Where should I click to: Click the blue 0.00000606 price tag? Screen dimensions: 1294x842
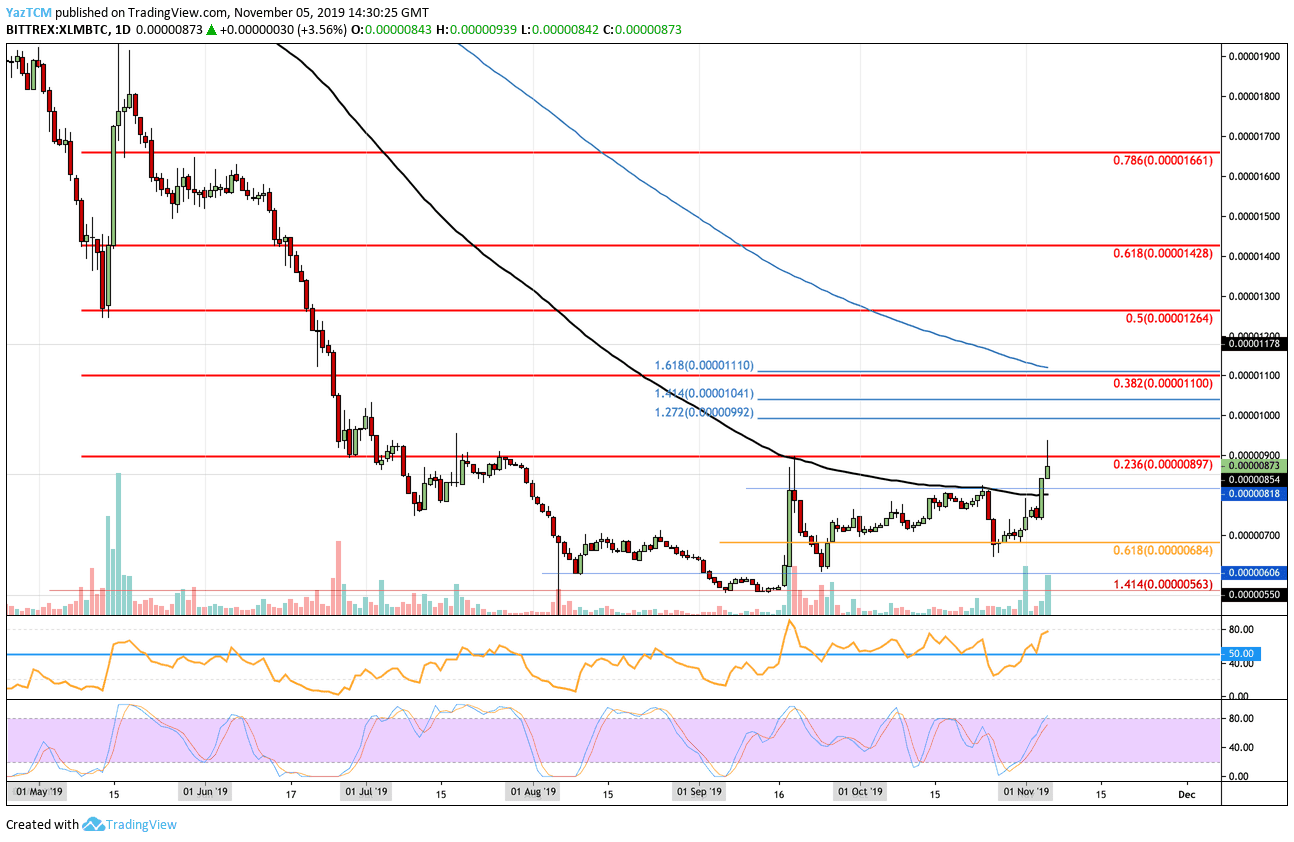[1256, 573]
